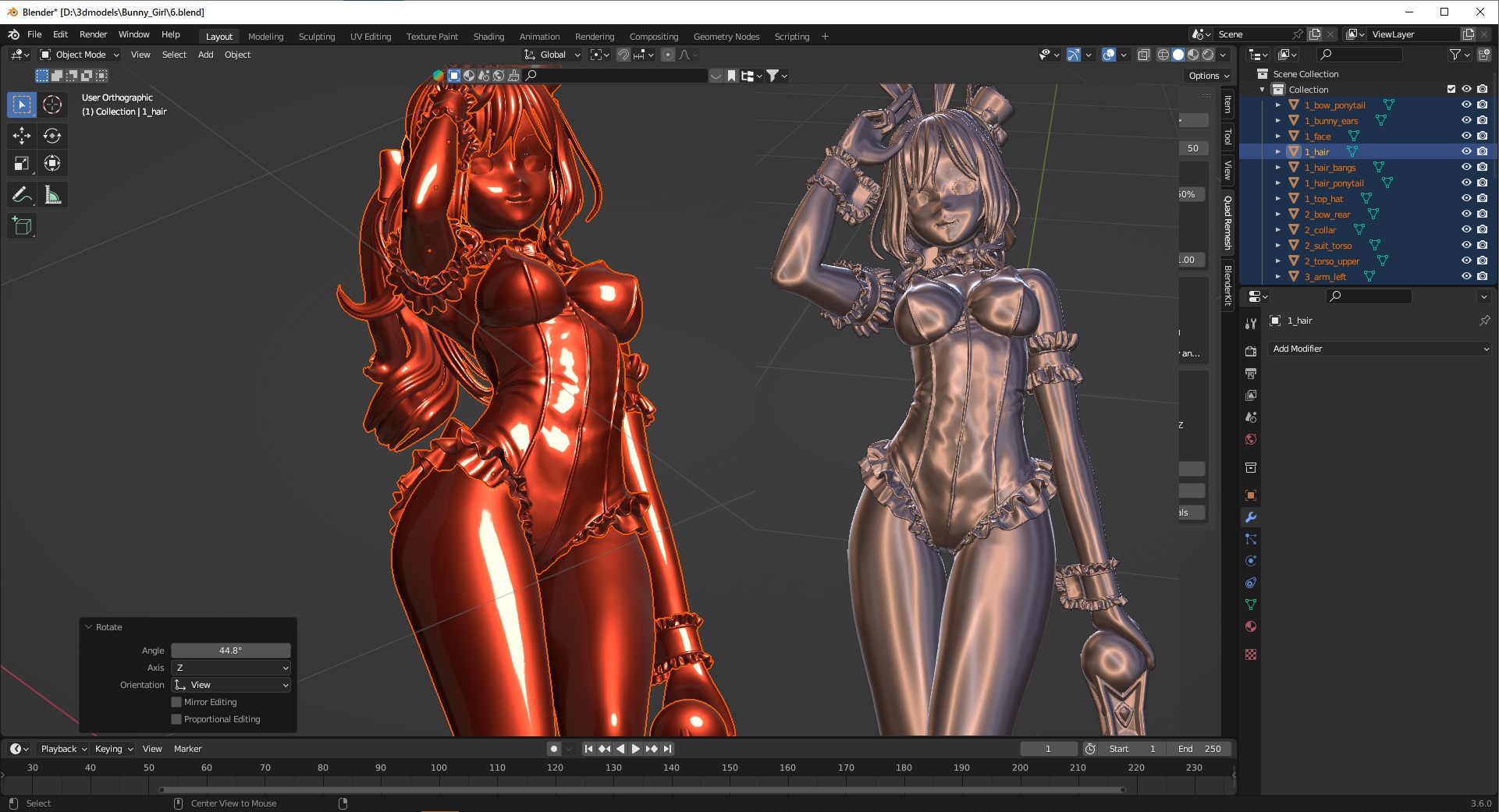Click the rotation Angle value field

[x=231, y=651]
